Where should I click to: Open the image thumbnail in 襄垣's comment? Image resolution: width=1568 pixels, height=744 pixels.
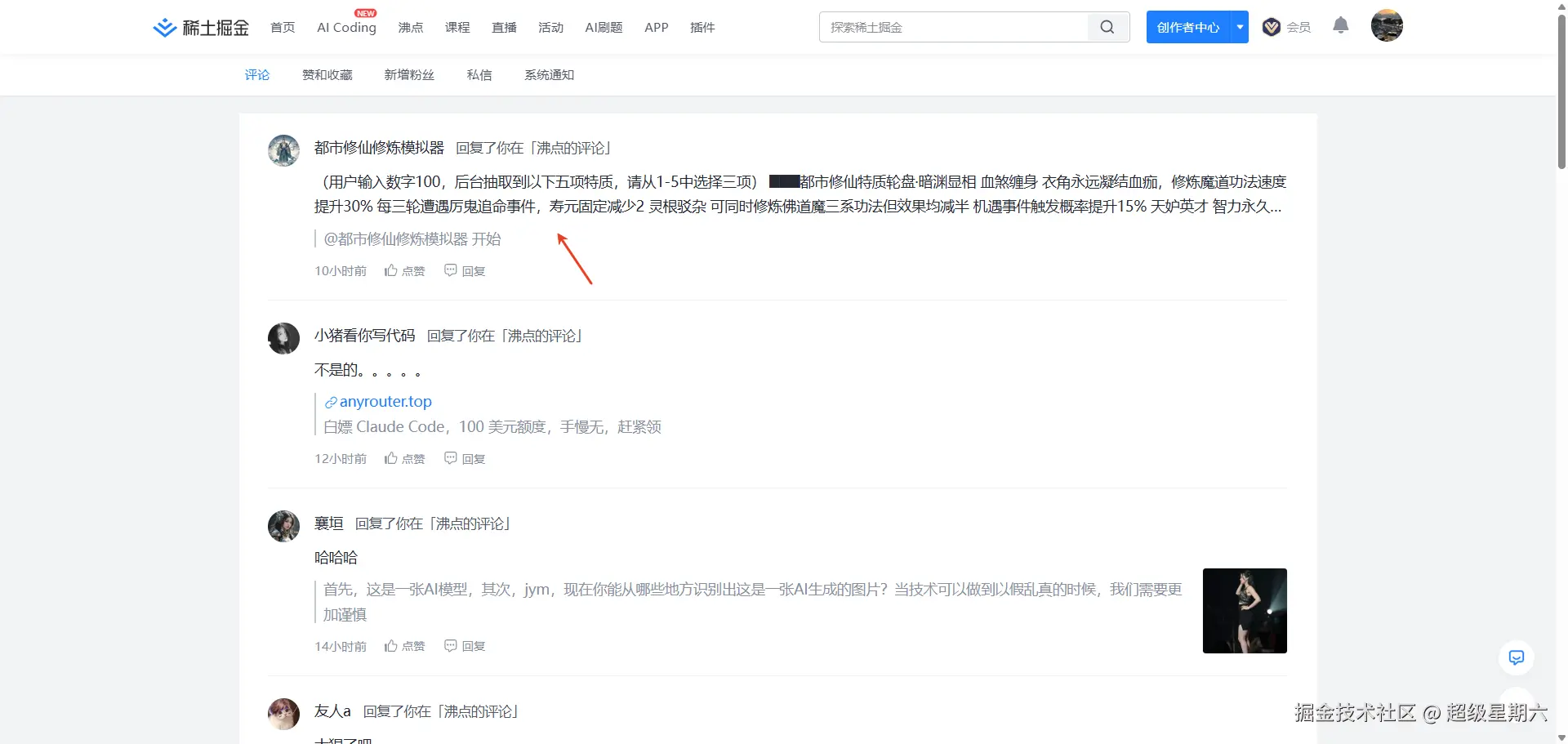(x=1244, y=610)
